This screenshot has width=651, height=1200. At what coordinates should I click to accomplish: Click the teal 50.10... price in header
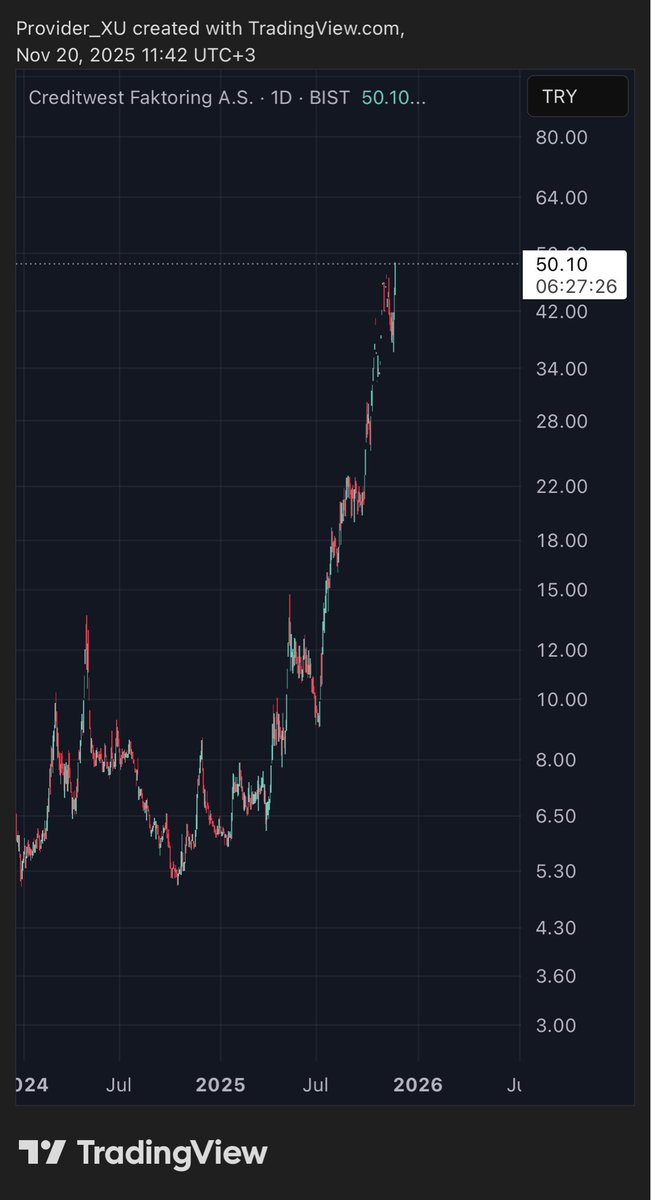394,98
